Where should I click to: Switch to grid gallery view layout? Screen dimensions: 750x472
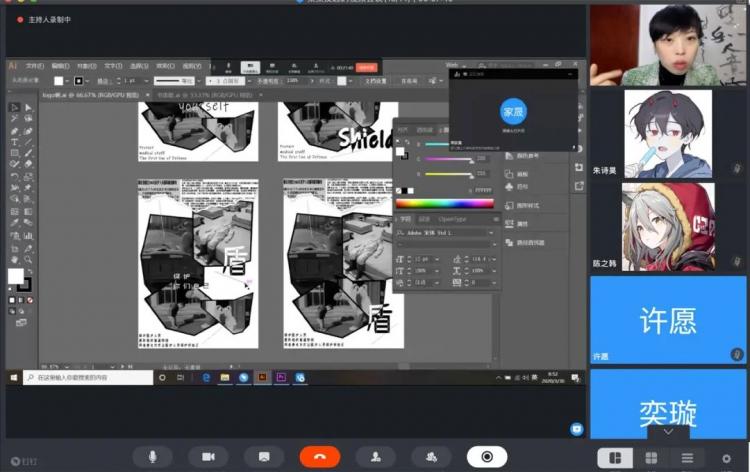tap(651, 458)
